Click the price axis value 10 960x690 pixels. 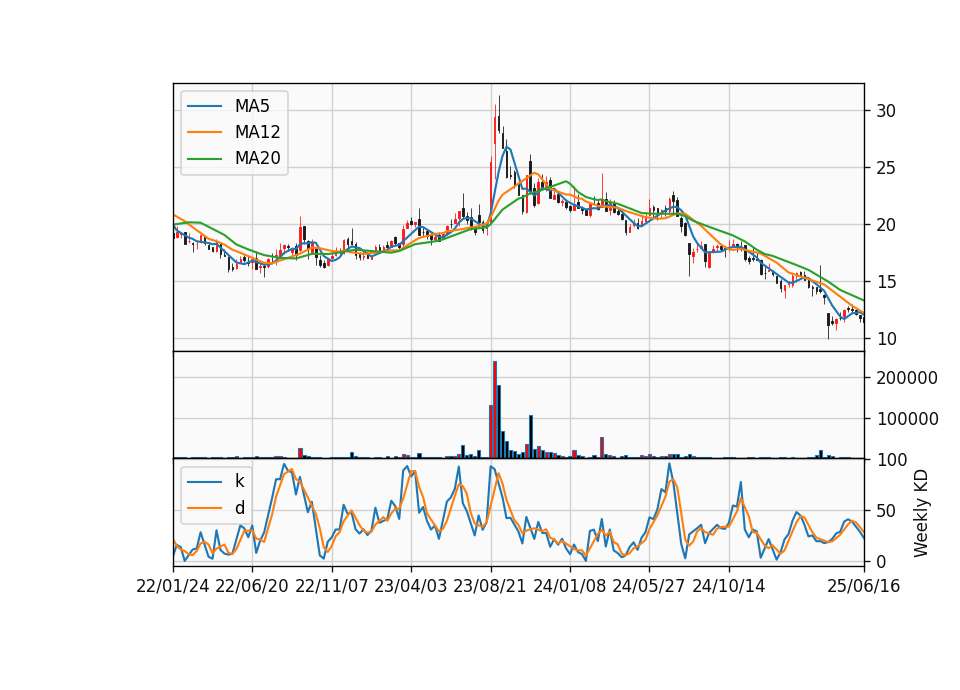coord(886,339)
